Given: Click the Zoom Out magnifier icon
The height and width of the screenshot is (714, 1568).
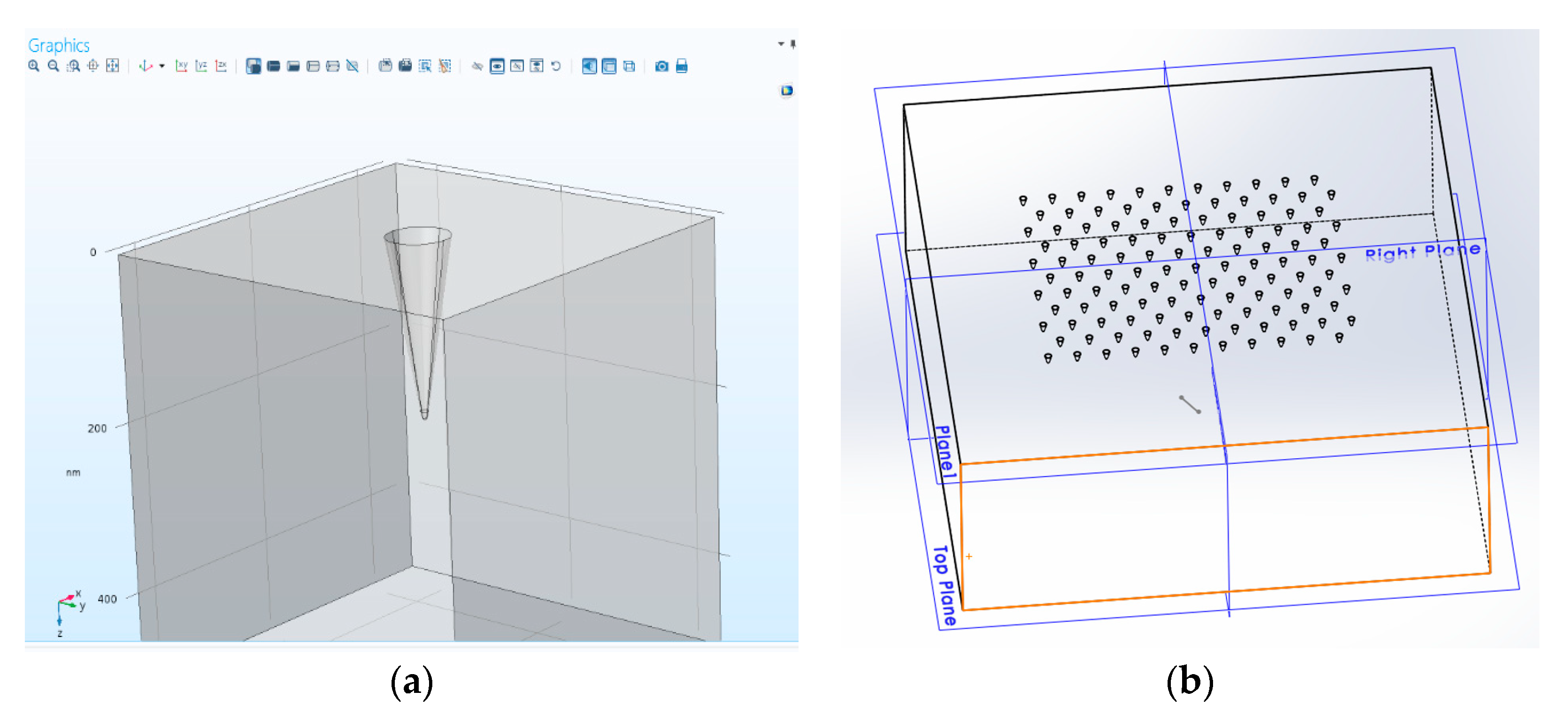Looking at the screenshot, I should (53, 66).
